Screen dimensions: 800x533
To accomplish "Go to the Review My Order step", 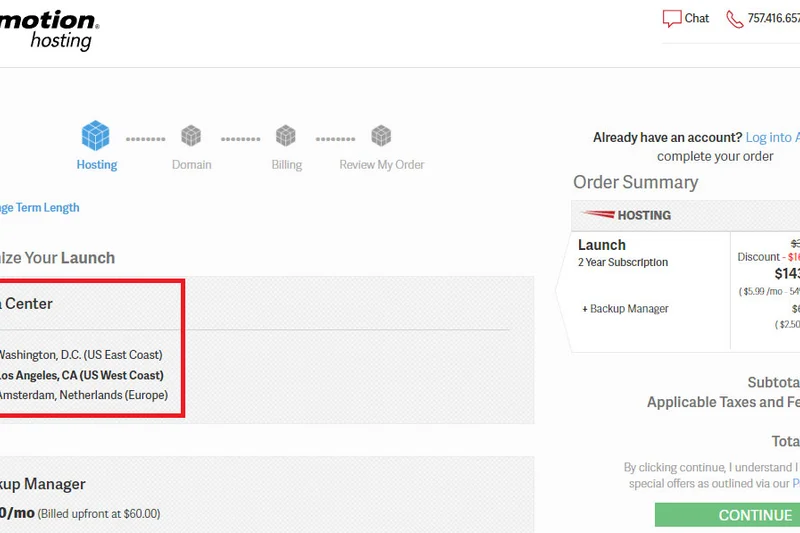I will 382,165.
